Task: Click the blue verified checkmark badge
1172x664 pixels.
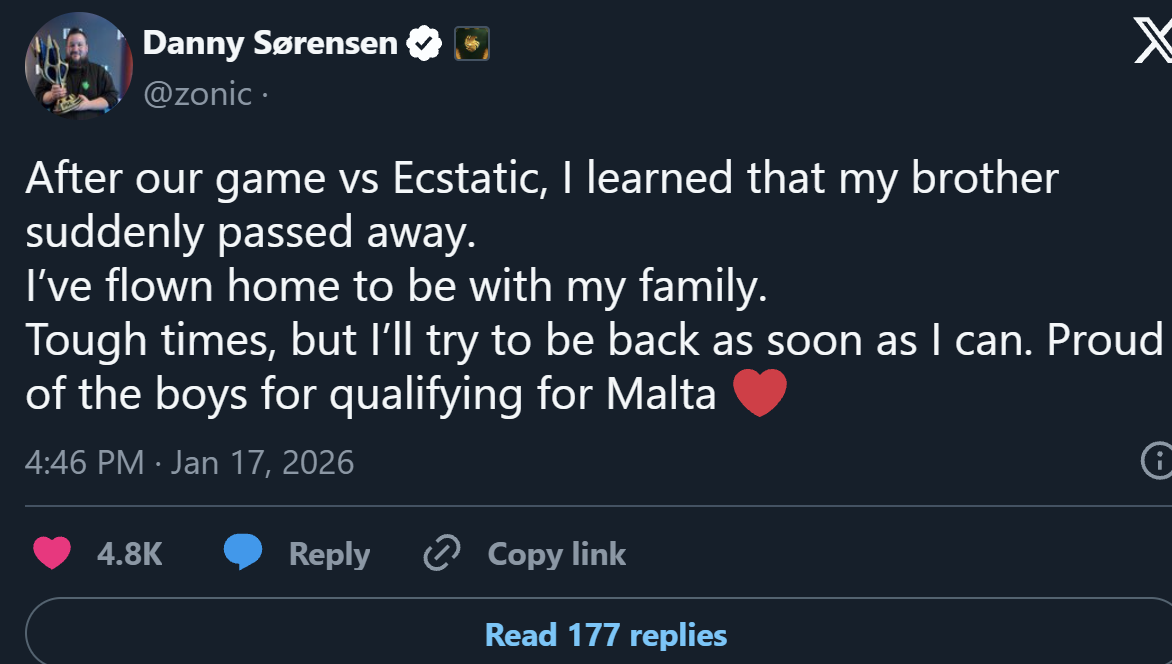Action: (x=425, y=43)
